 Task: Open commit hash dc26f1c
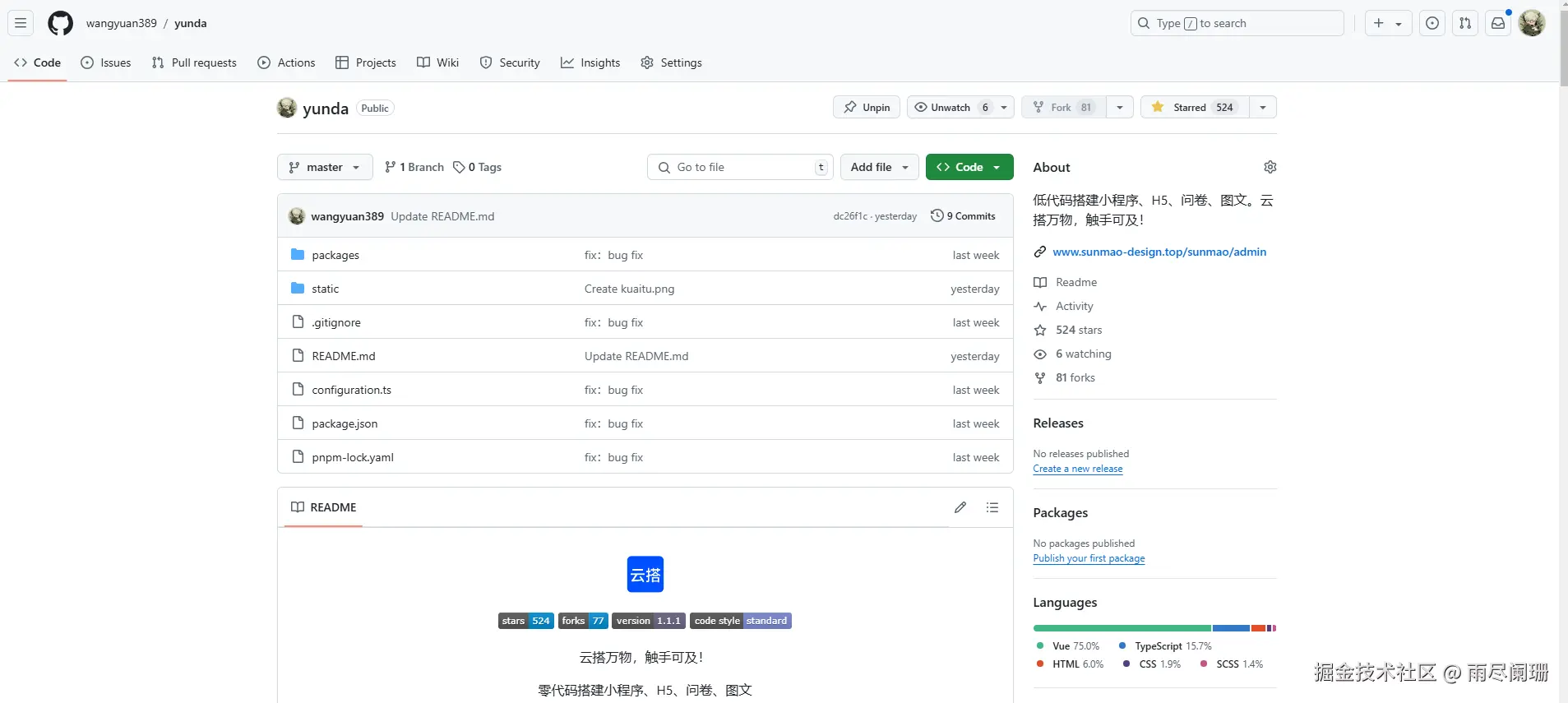click(x=850, y=216)
